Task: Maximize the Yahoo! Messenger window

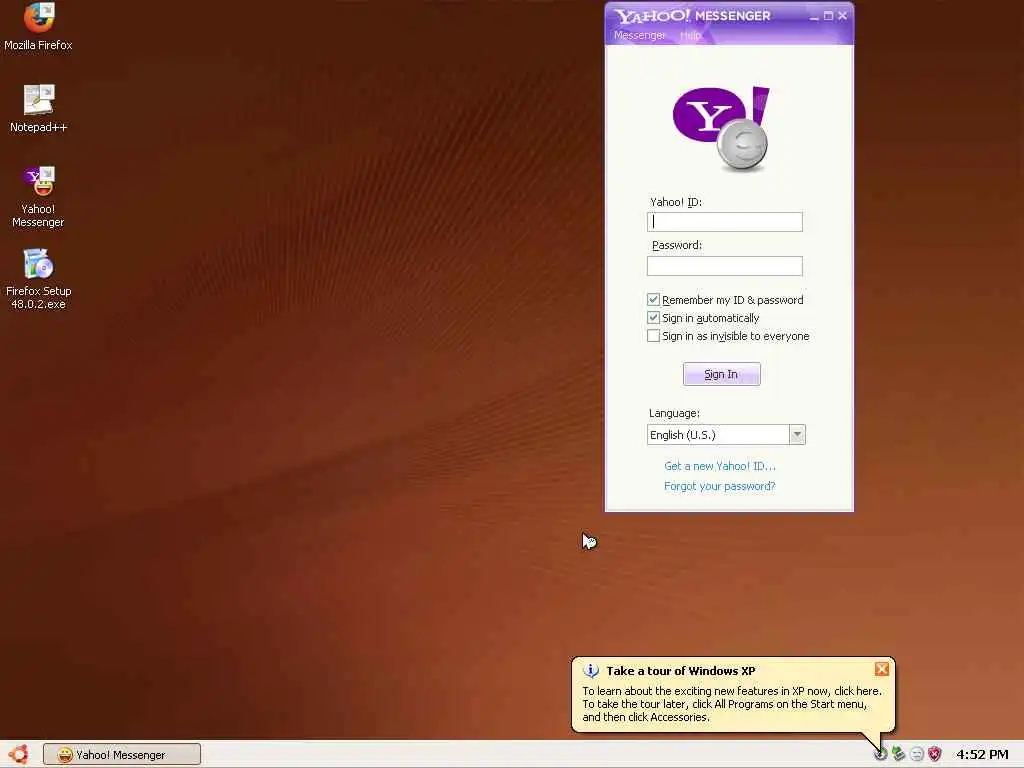Action: 828,16
